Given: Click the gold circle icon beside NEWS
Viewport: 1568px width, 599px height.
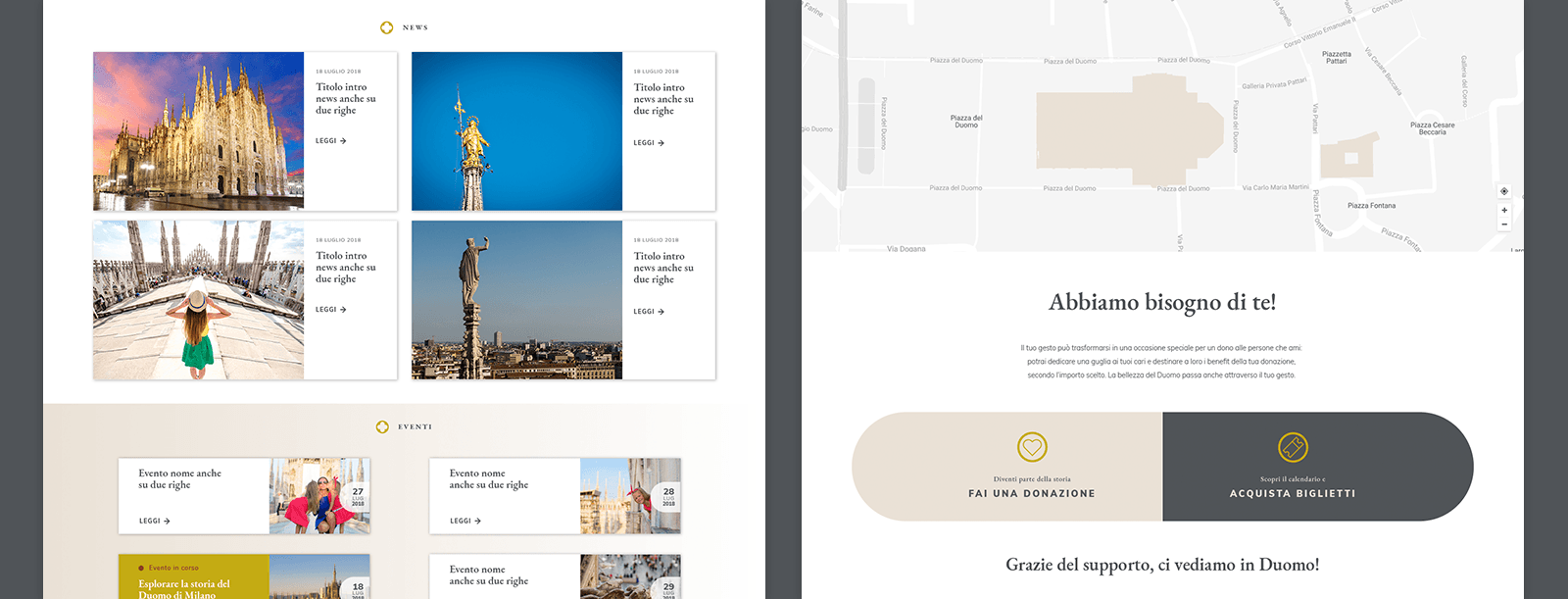Looking at the screenshot, I should pos(386,27).
